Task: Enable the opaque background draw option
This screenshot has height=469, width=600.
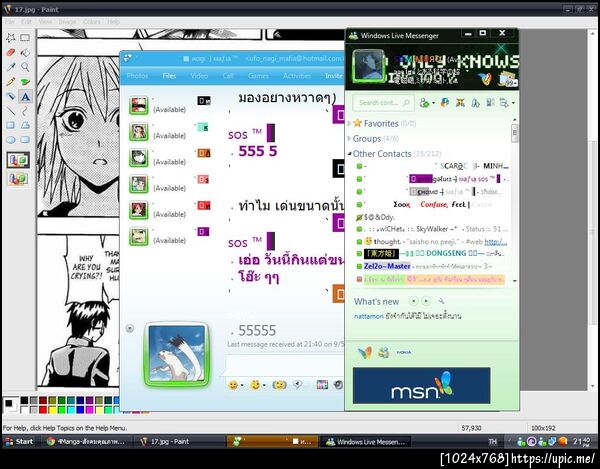Action: (18, 160)
